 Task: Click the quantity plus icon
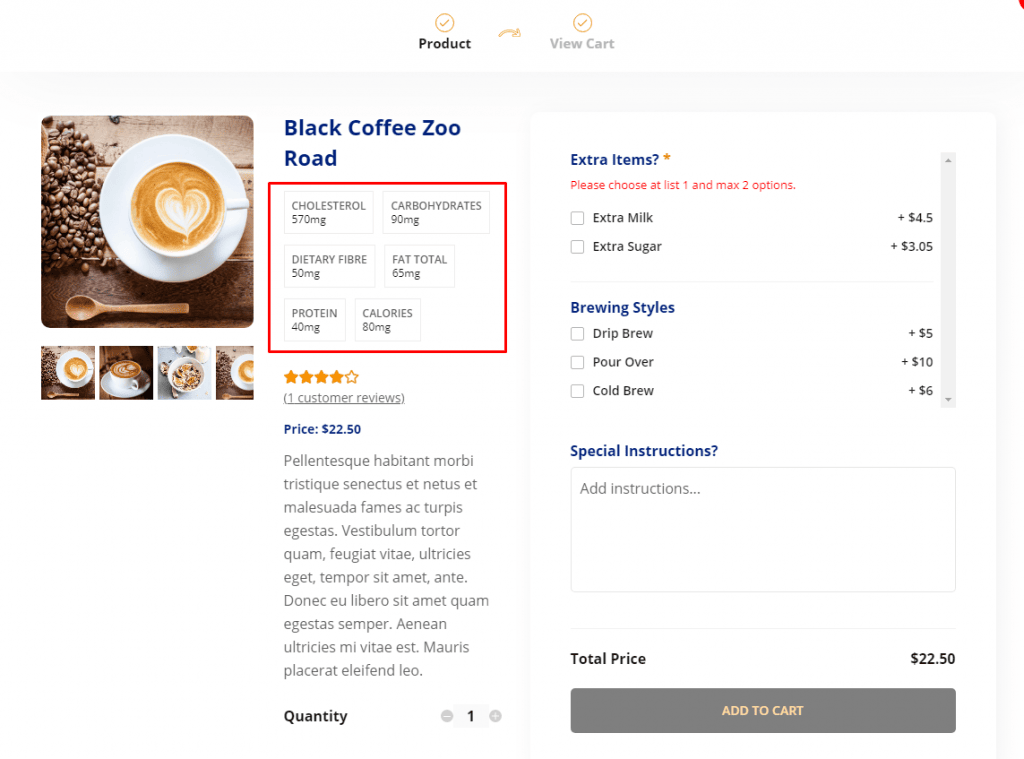click(x=495, y=716)
